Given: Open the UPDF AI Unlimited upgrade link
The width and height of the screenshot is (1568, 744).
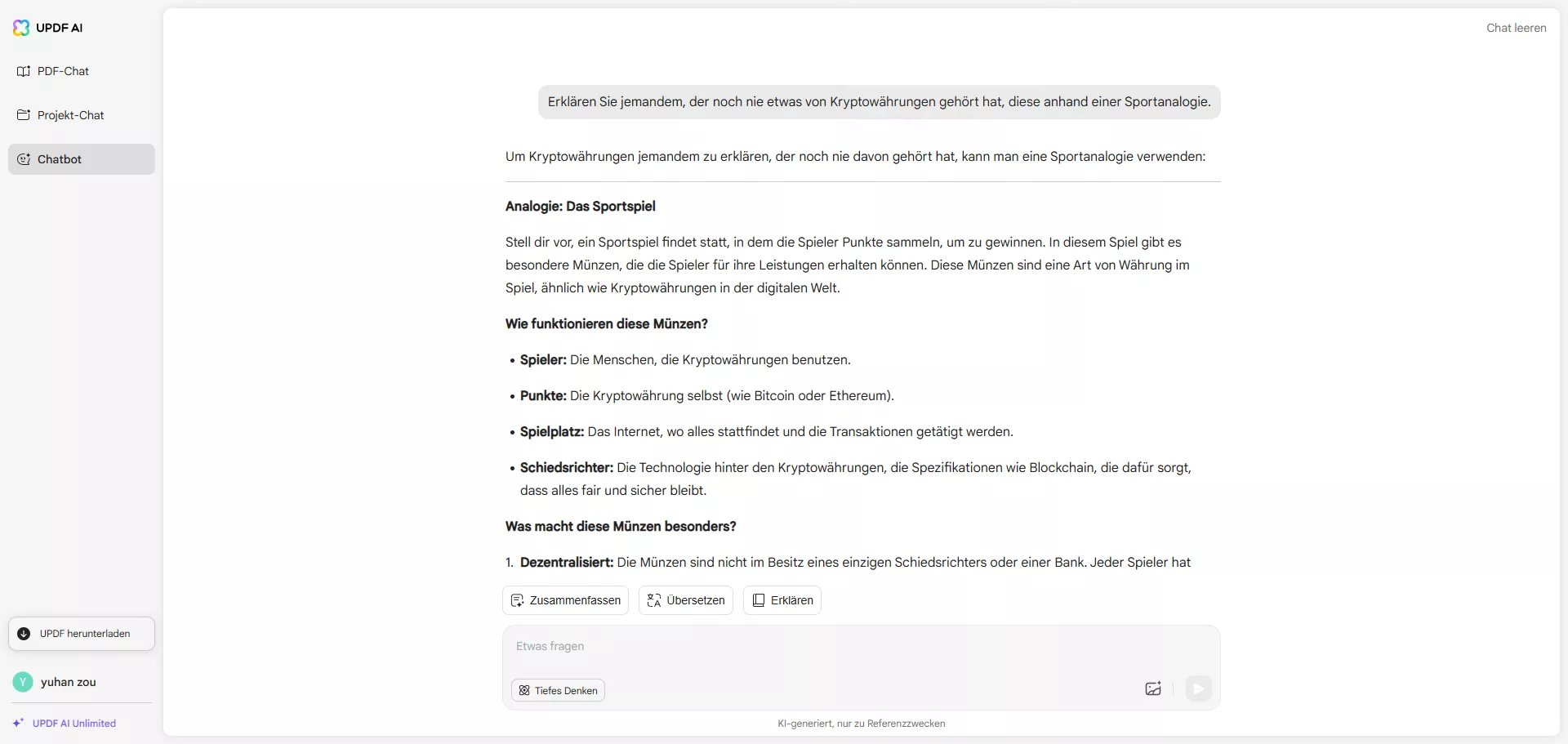Looking at the screenshot, I should [74, 723].
